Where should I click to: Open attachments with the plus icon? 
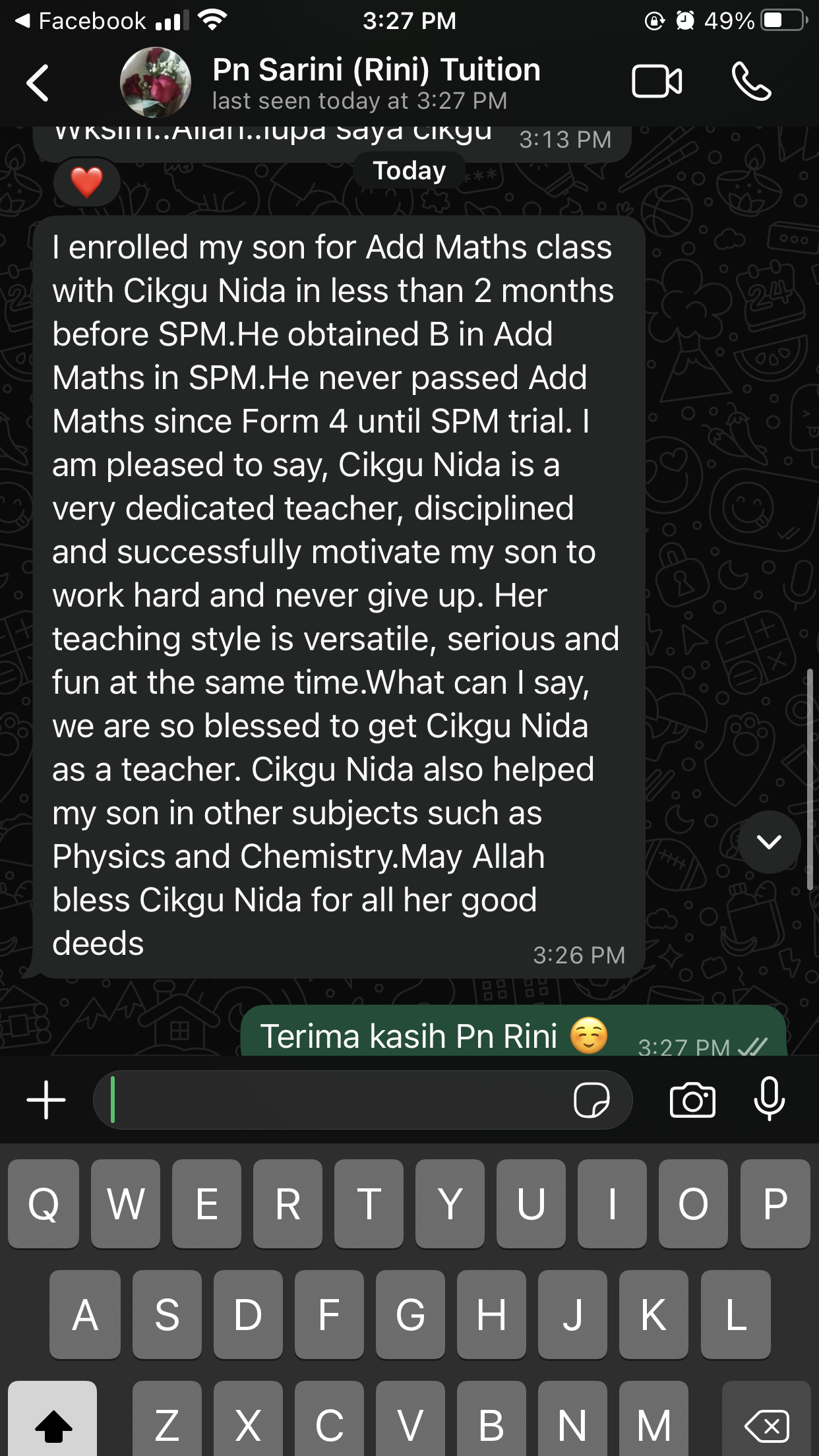point(46,1100)
